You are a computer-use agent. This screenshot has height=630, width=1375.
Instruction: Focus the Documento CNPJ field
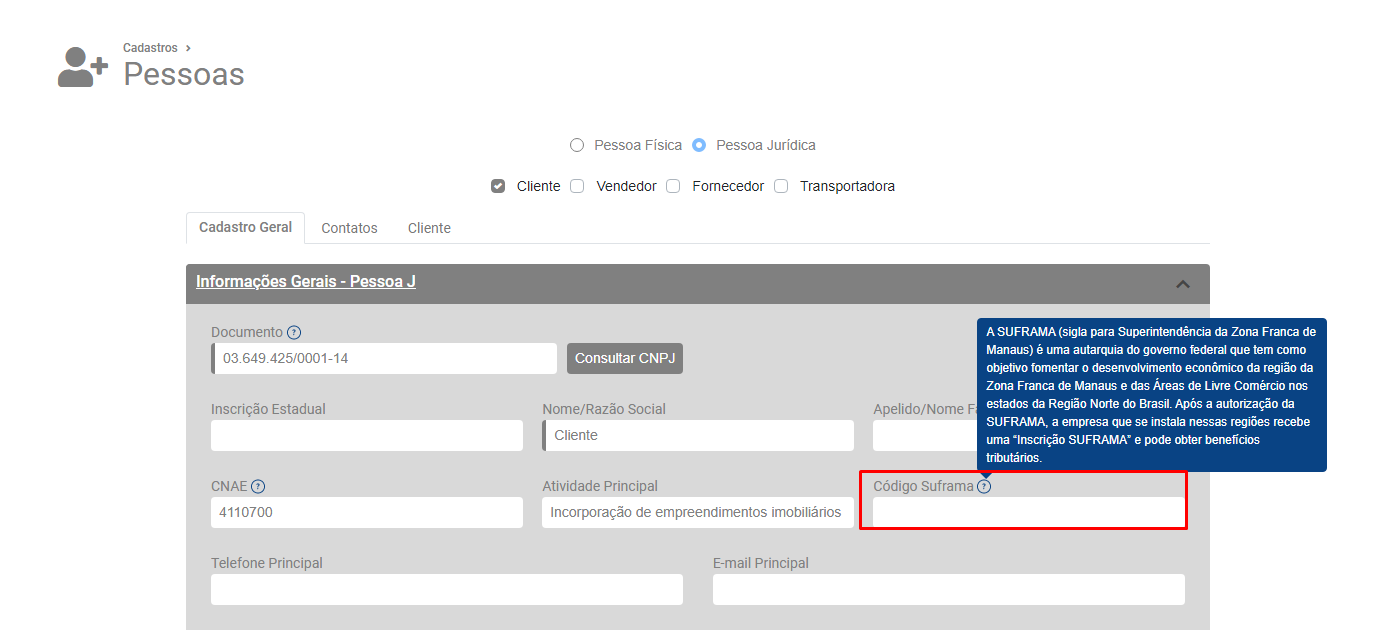pos(384,358)
